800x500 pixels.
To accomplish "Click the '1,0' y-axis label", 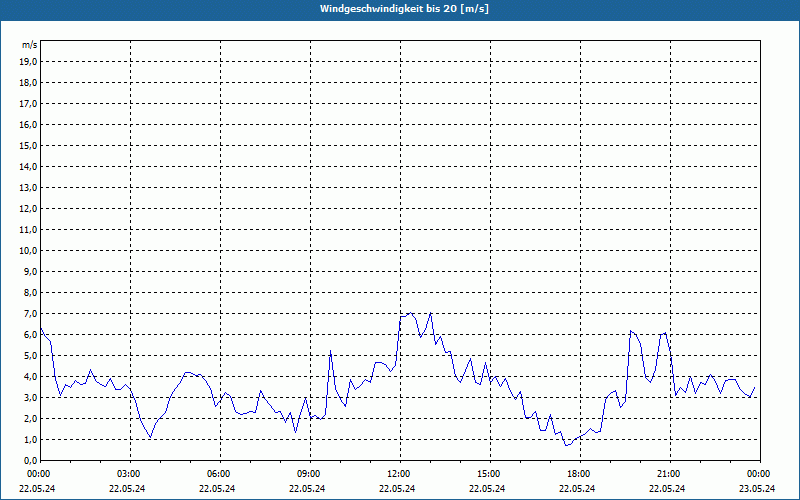I will pyautogui.click(x=31, y=440).
